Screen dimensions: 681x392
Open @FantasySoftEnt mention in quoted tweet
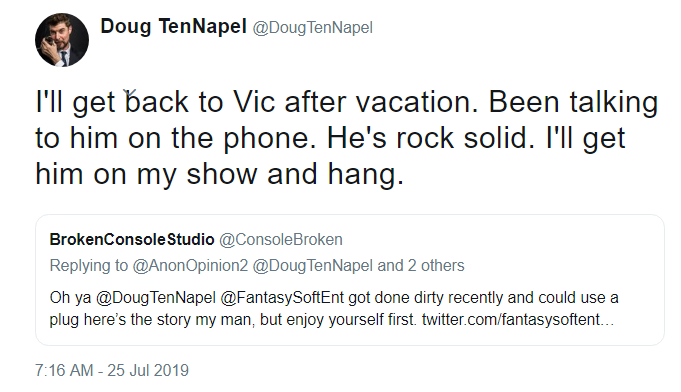pyautogui.click(x=282, y=298)
